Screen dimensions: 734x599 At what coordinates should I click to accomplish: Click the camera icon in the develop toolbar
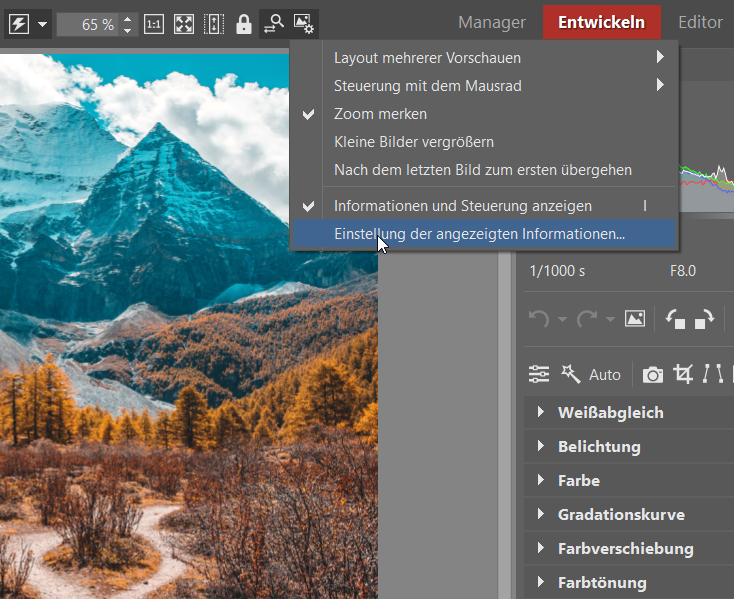653,375
